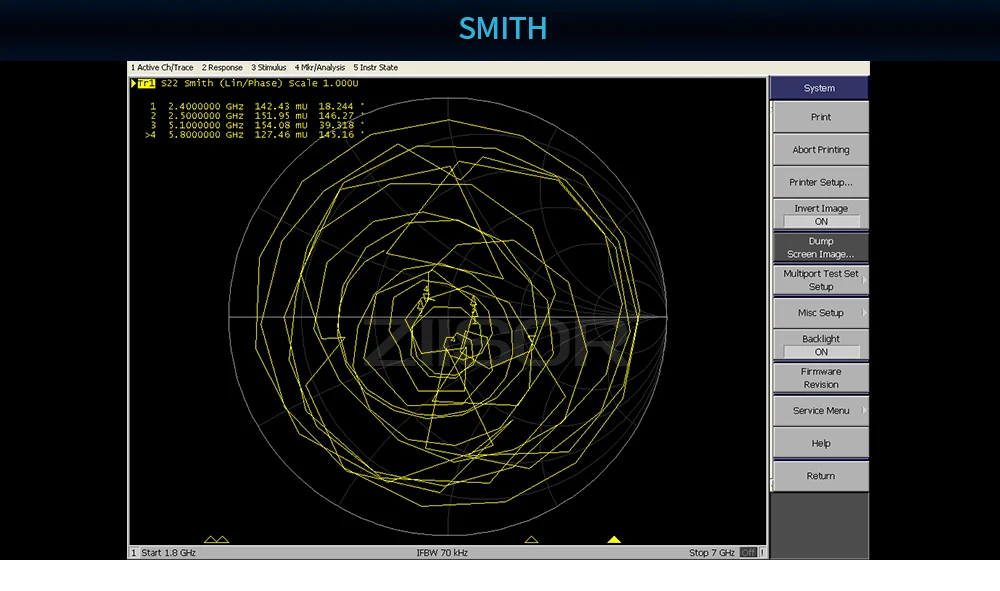Click the active filled marker triangle on frequency axis
This screenshot has height=591, width=1000.
[x=614, y=540]
